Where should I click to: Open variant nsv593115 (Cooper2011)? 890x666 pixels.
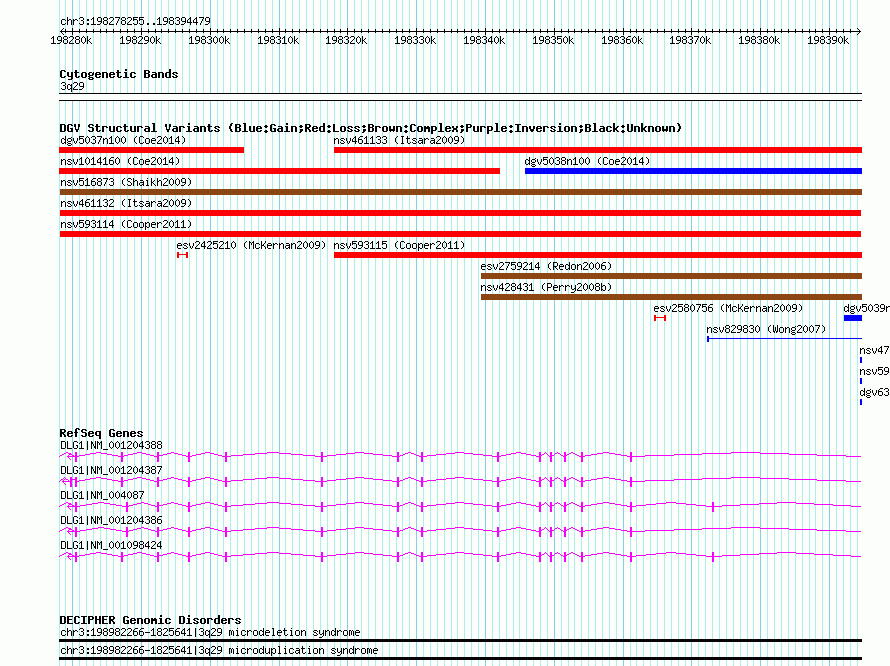click(598, 255)
